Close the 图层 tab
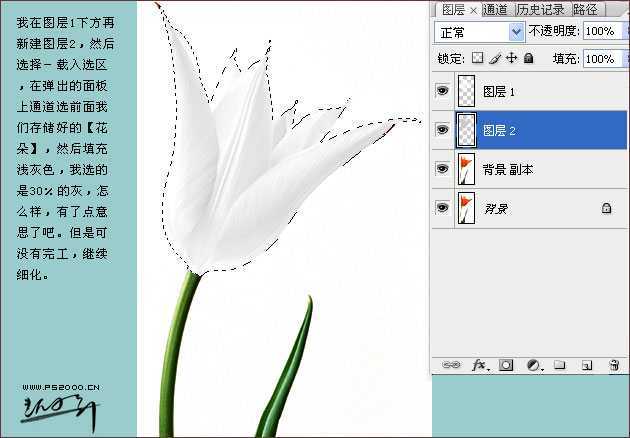630x438 pixels. [x=473, y=11]
